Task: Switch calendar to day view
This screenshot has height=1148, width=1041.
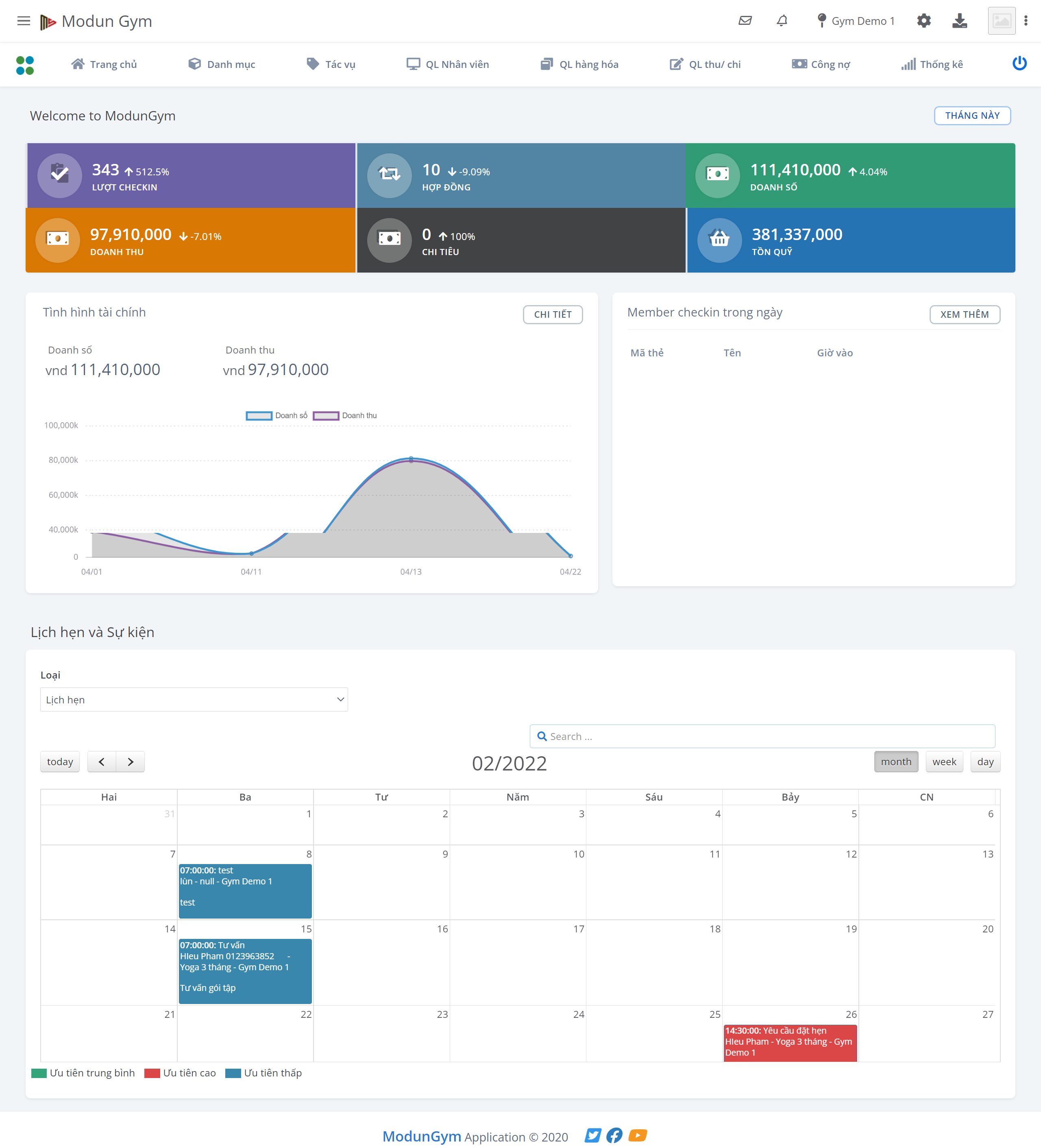Action: pos(985,762)
